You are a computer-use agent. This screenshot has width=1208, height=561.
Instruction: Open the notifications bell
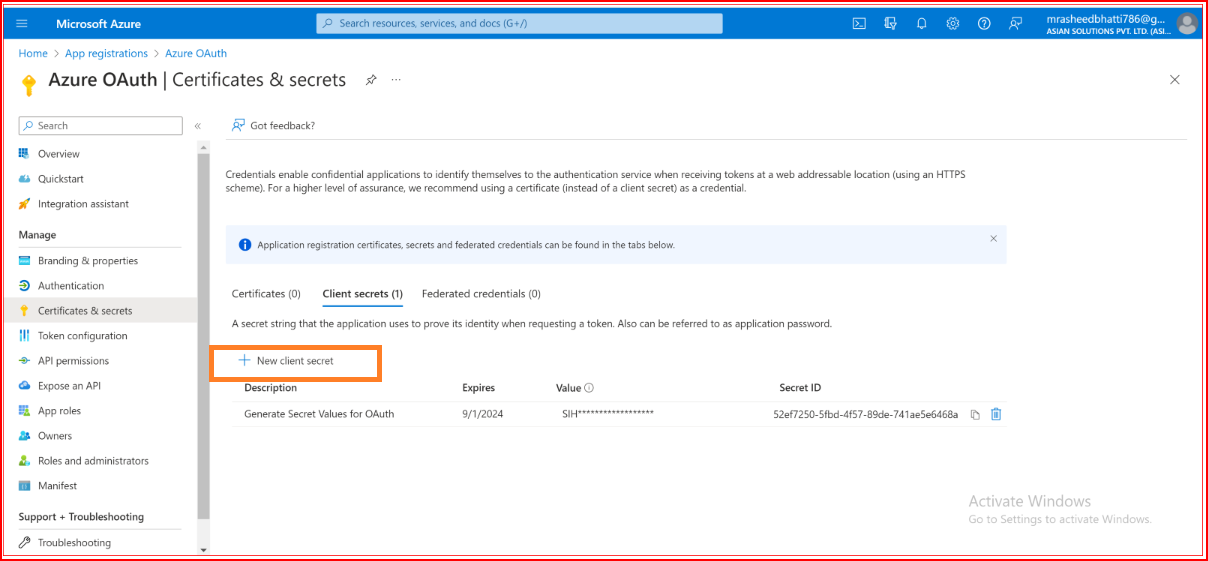tap(921, 23)
